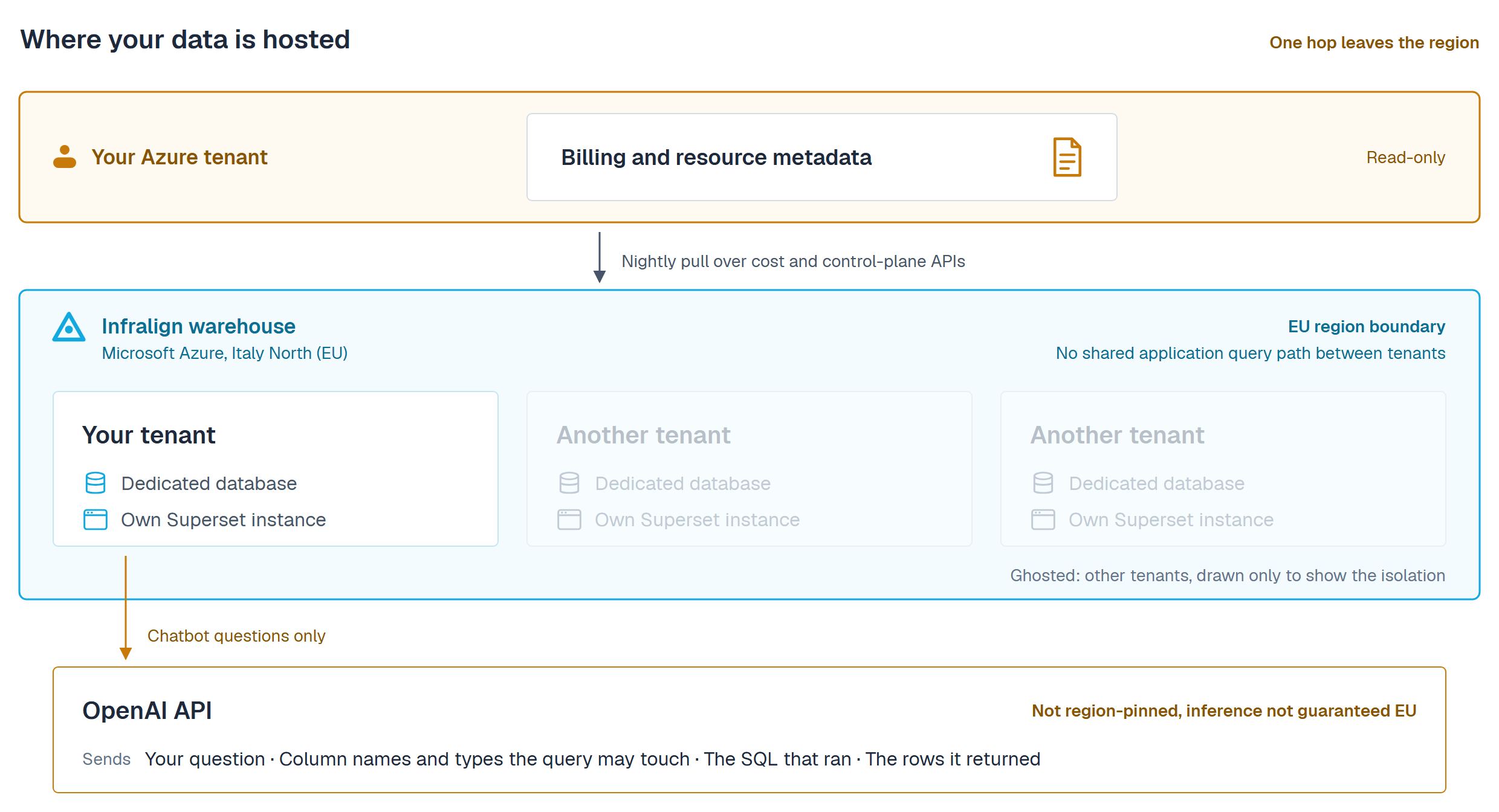Click the 'Your Azure tenant' label
Screen dimensions: 1499x812
[180, 157]
